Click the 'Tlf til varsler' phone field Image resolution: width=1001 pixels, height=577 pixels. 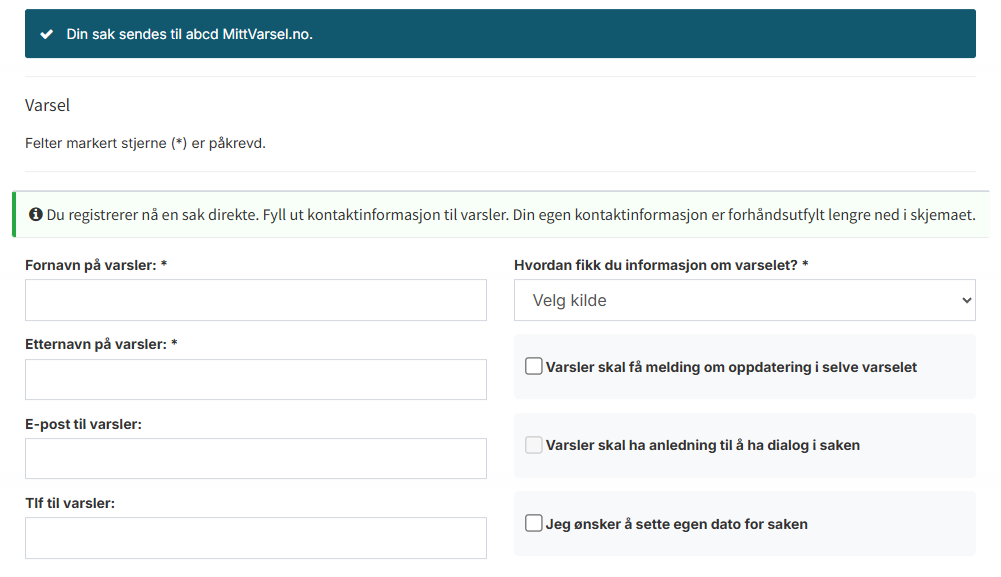[x=256, y=537]
